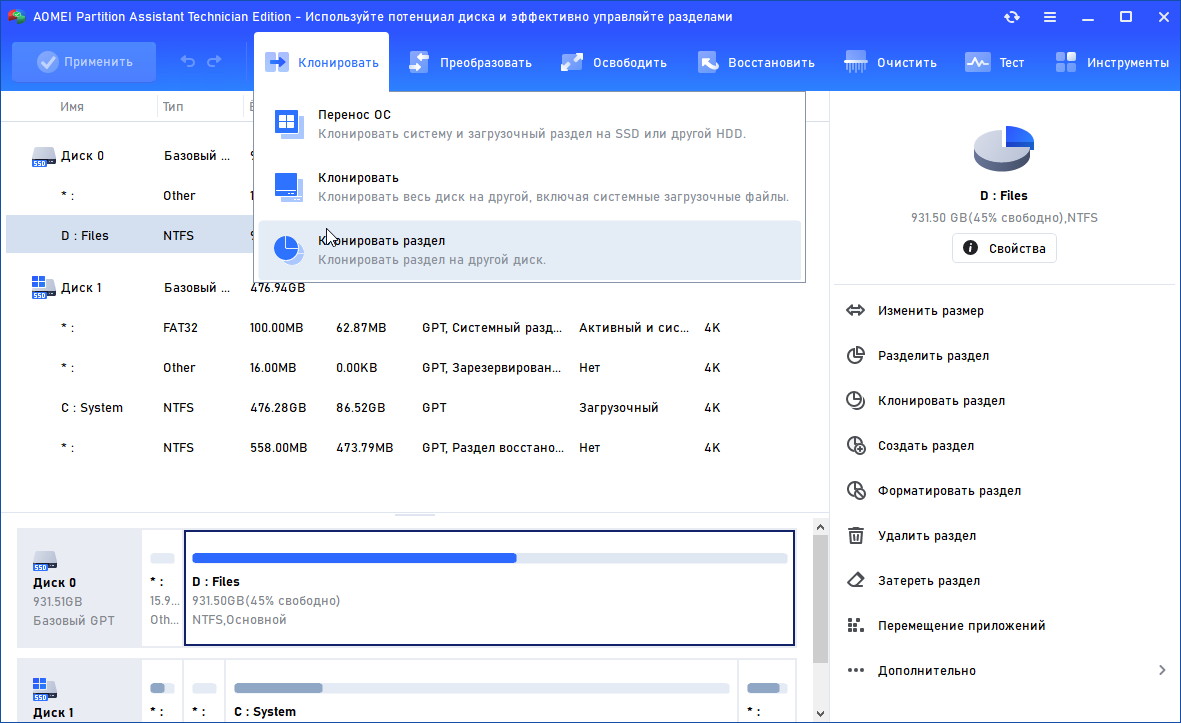This screenshot has height=723, width=1181.
Task: Click the Тип column header
Action: click(172, 106)
